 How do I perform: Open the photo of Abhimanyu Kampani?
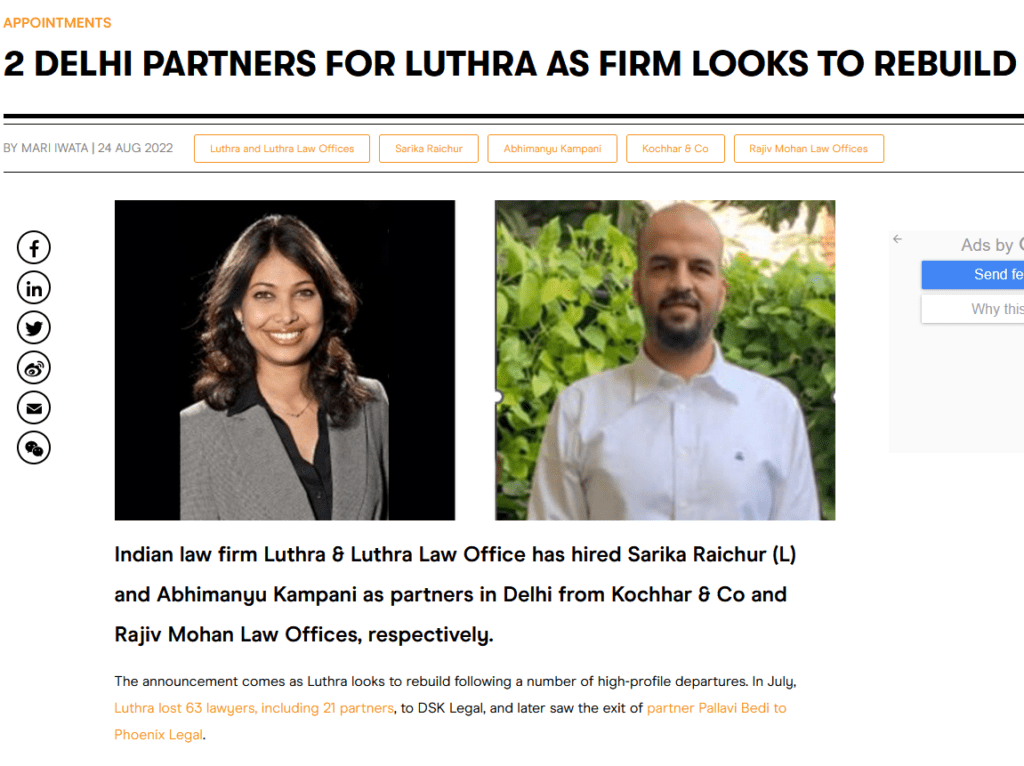click(665, 360)
